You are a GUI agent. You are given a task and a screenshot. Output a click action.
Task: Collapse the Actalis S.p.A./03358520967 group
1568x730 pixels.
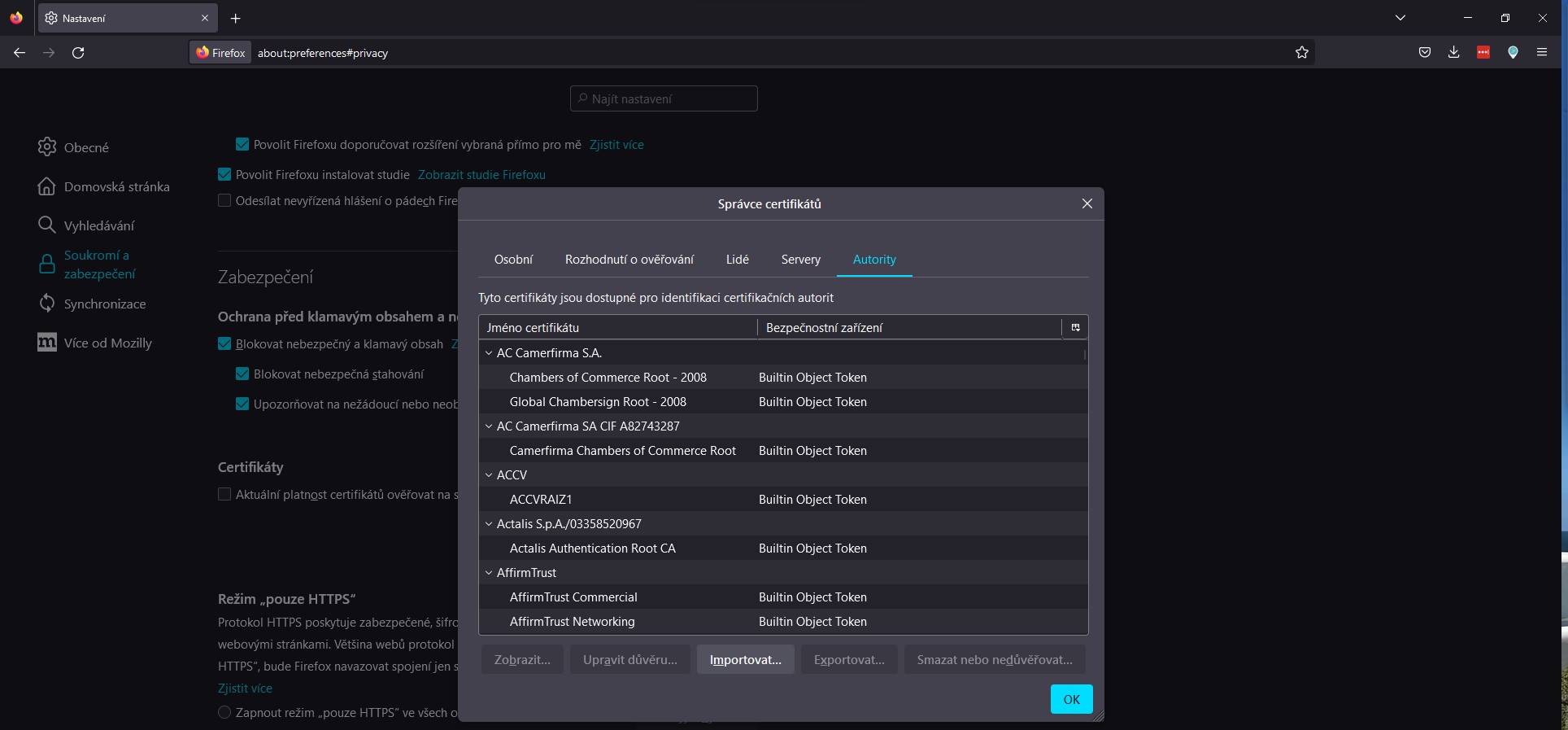pos(489,524)
